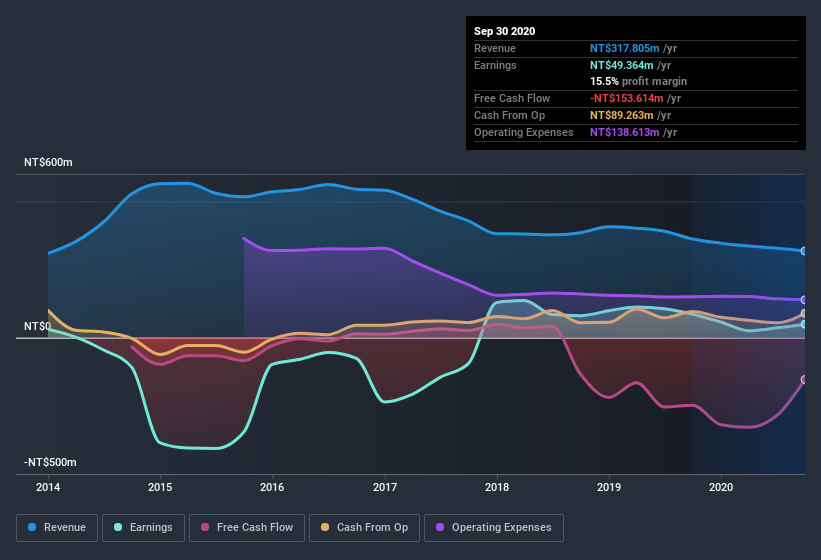
Task: Click the Revenue endpoint marker on chart
Action: 804,251
